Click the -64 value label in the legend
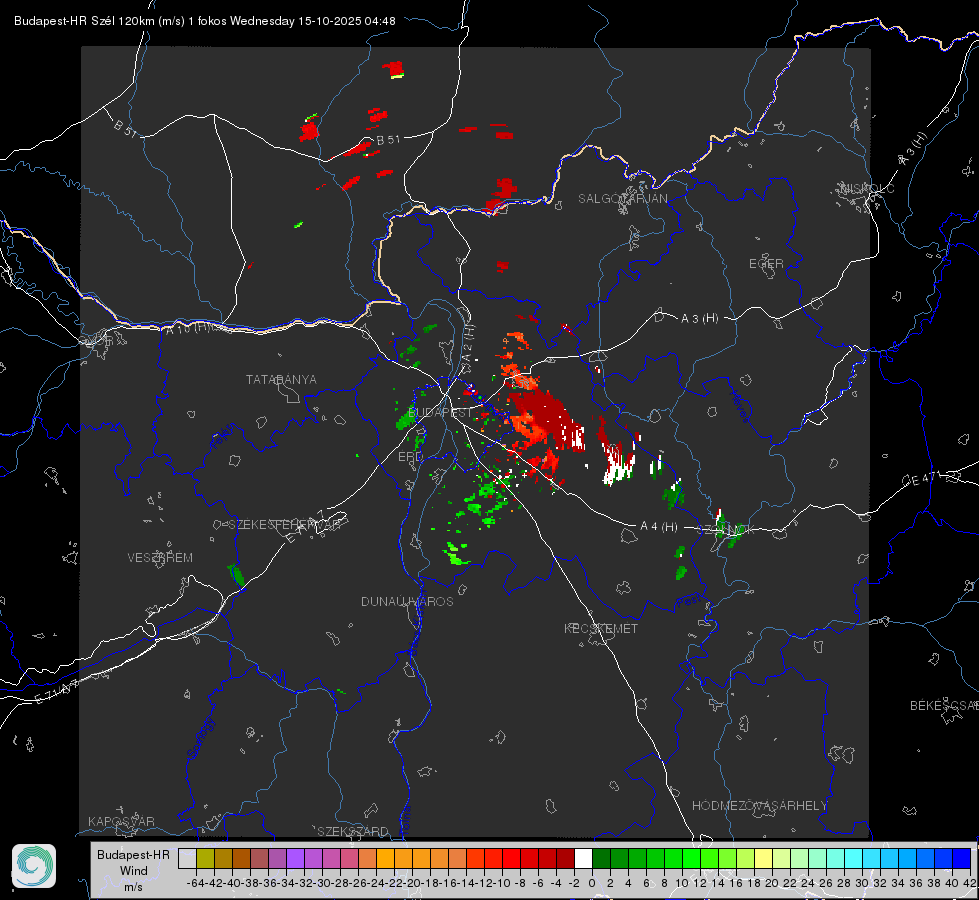 (x=195, y=883)
